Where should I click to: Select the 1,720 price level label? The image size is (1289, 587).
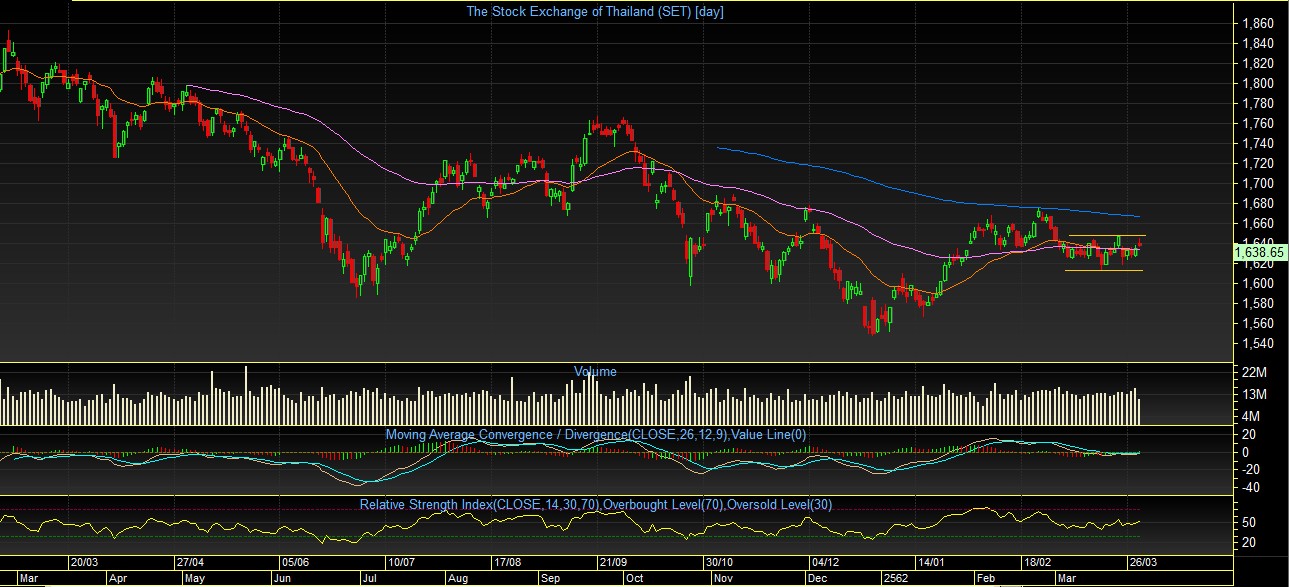pos(1256,163)
